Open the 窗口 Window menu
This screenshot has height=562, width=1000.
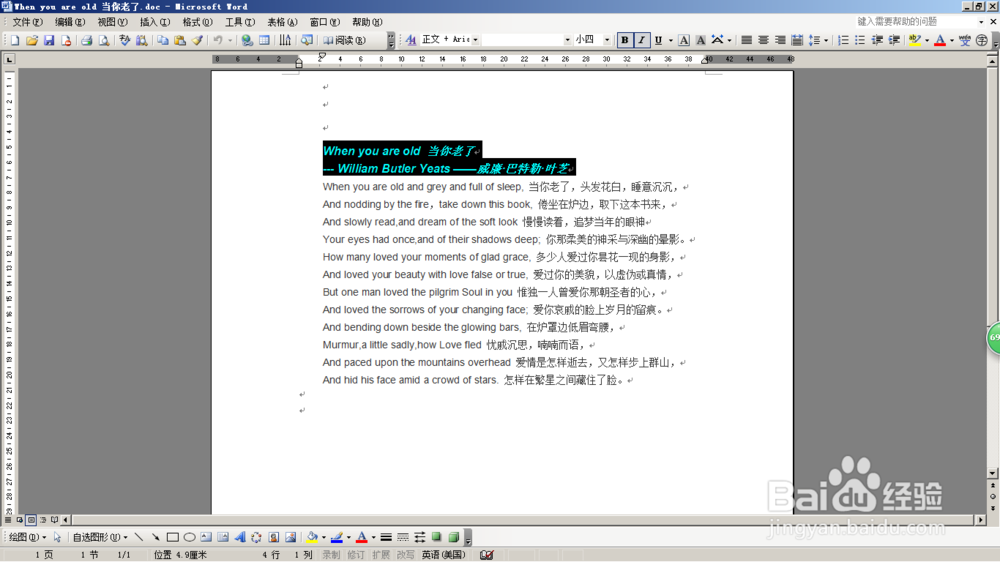[325, 22]
